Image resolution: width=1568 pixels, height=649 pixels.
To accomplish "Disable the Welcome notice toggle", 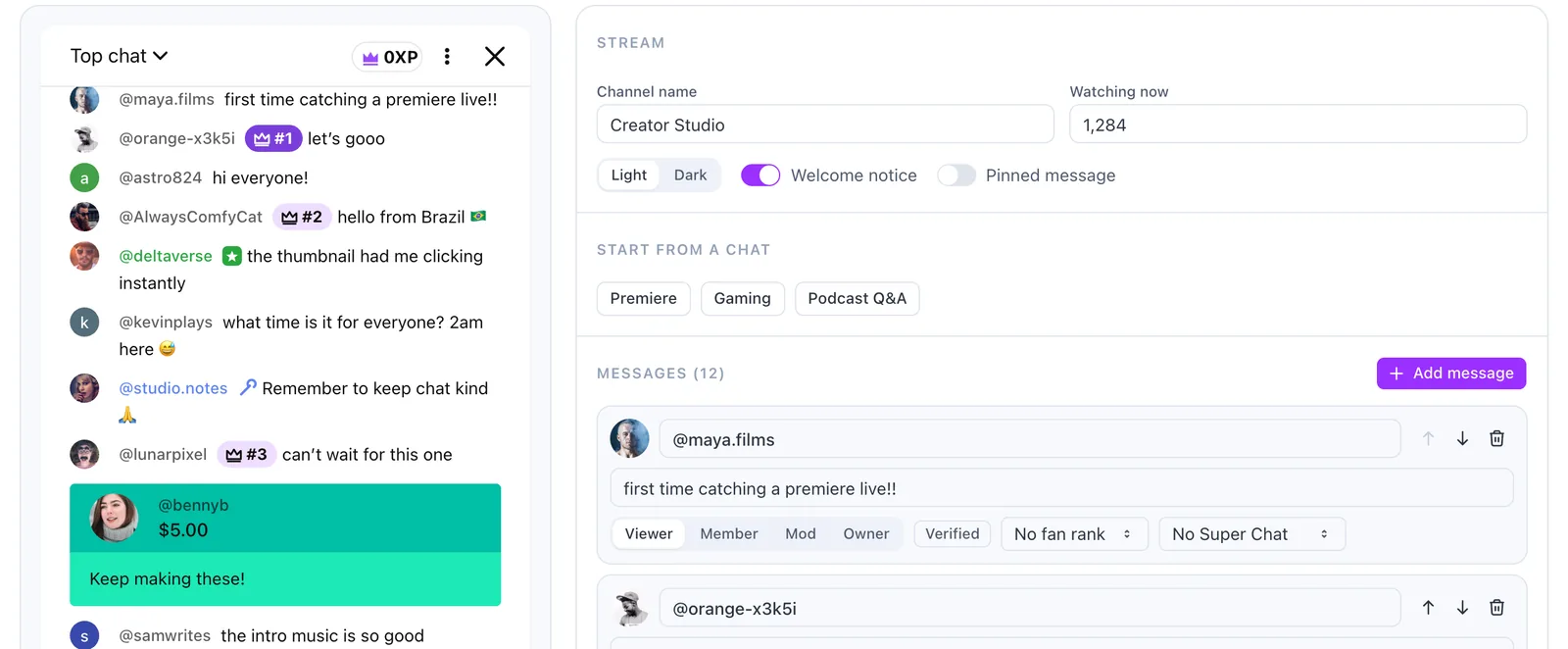I will point(760,175).
